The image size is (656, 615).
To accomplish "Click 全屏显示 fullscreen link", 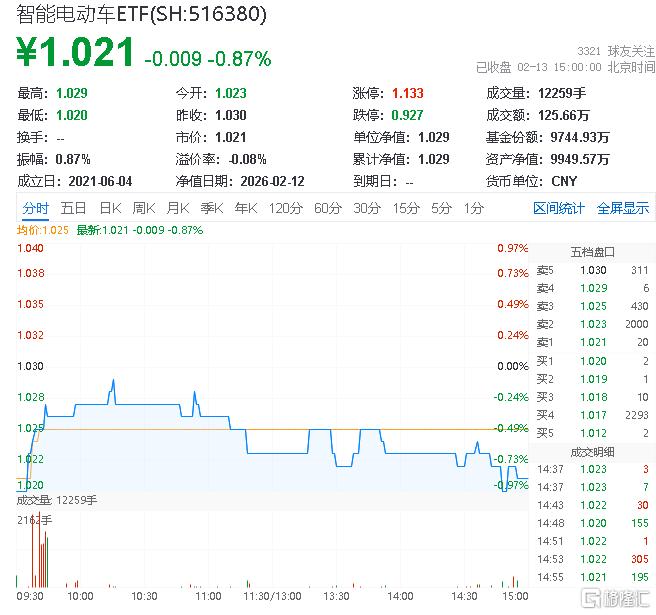I will (x=623, y=208).
